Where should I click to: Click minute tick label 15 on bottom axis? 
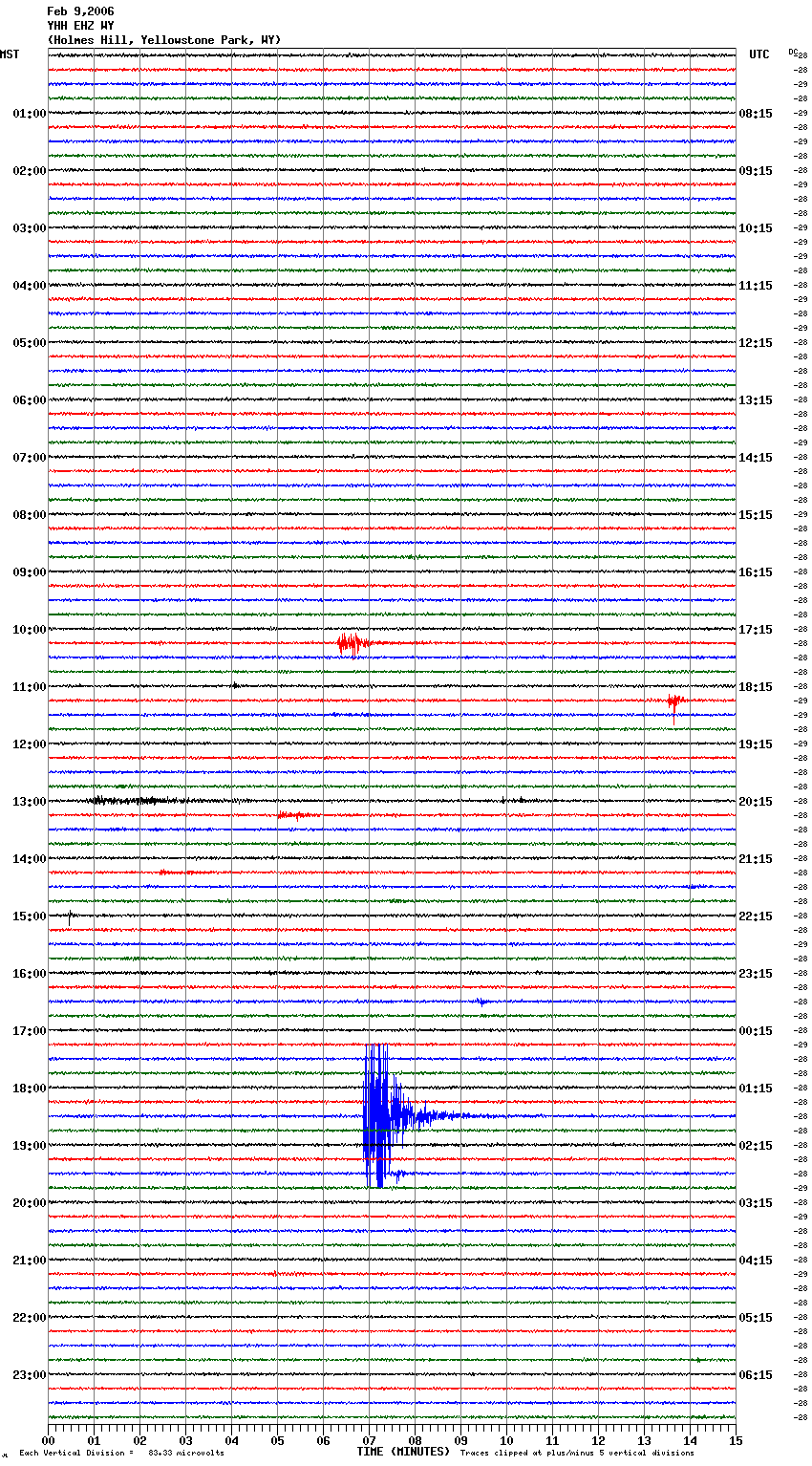pos(736,1440)
